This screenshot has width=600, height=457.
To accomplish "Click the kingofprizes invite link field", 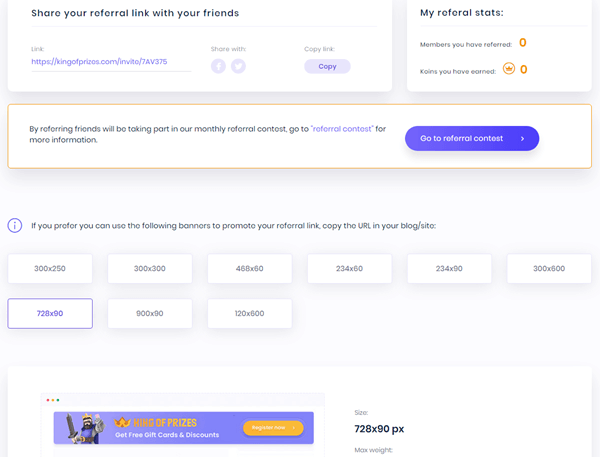I will coord(111,62).
